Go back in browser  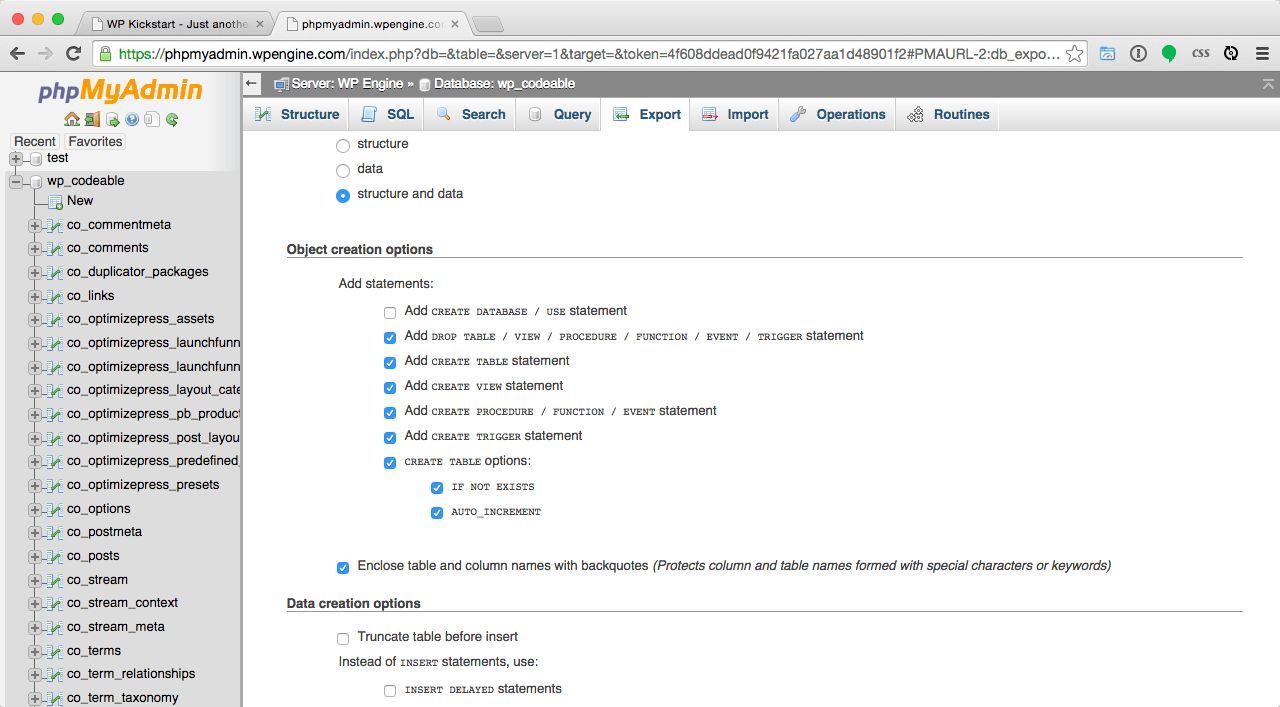point(17,54)
